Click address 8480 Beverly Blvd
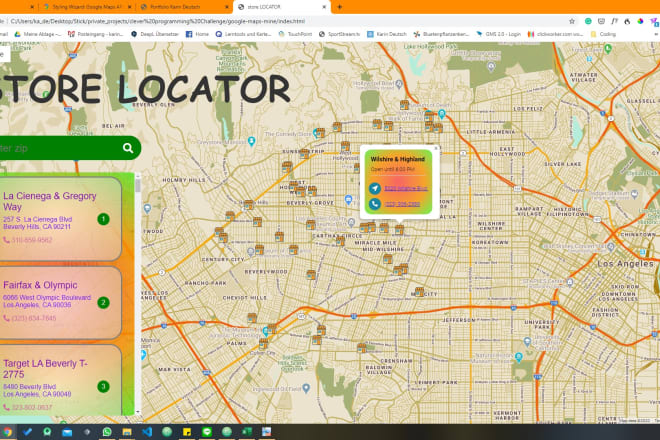Screen dimensions: 660x440 [x=29, y=387]
